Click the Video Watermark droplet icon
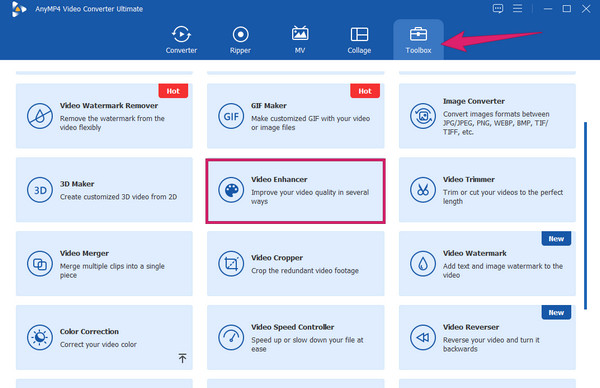The image size is (600, 388). [423, 264]
